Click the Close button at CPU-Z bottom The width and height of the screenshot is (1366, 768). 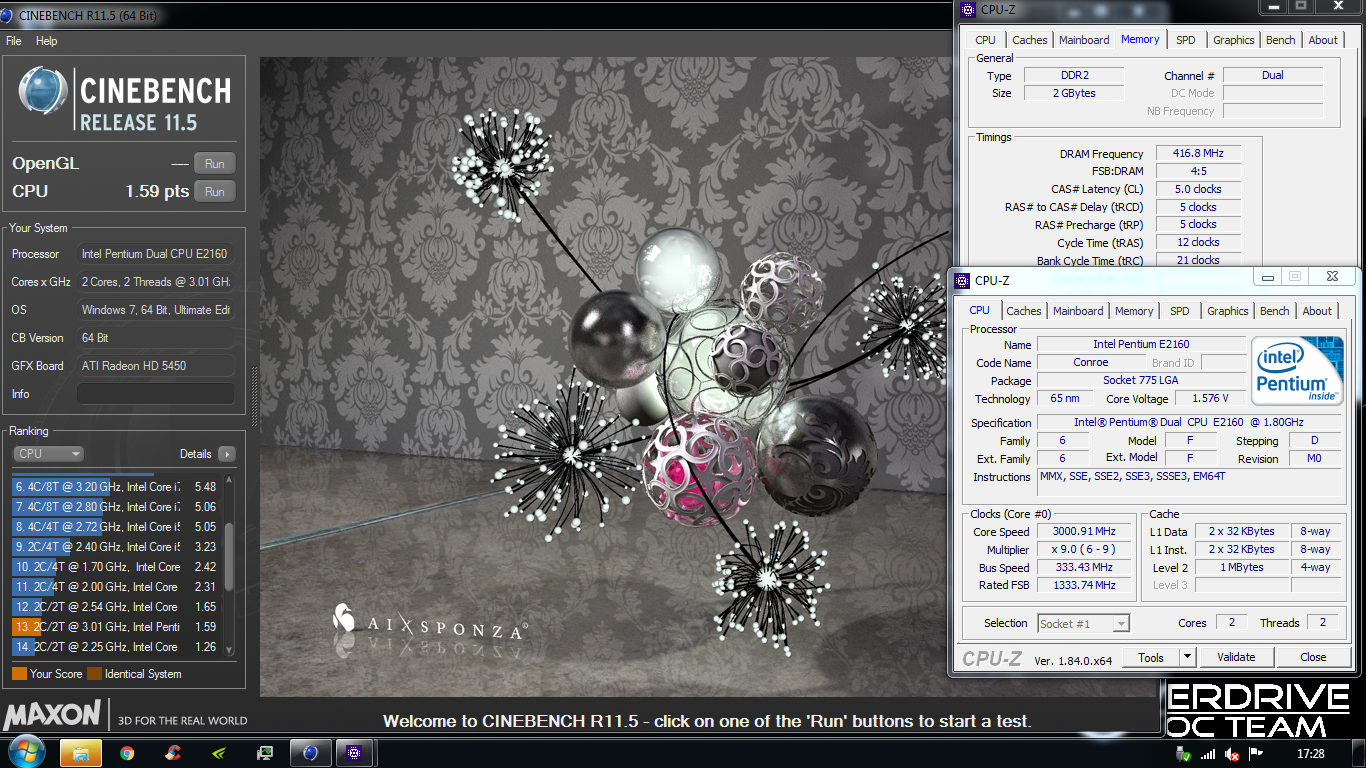pyautogui.click(x=1313, y=657)
